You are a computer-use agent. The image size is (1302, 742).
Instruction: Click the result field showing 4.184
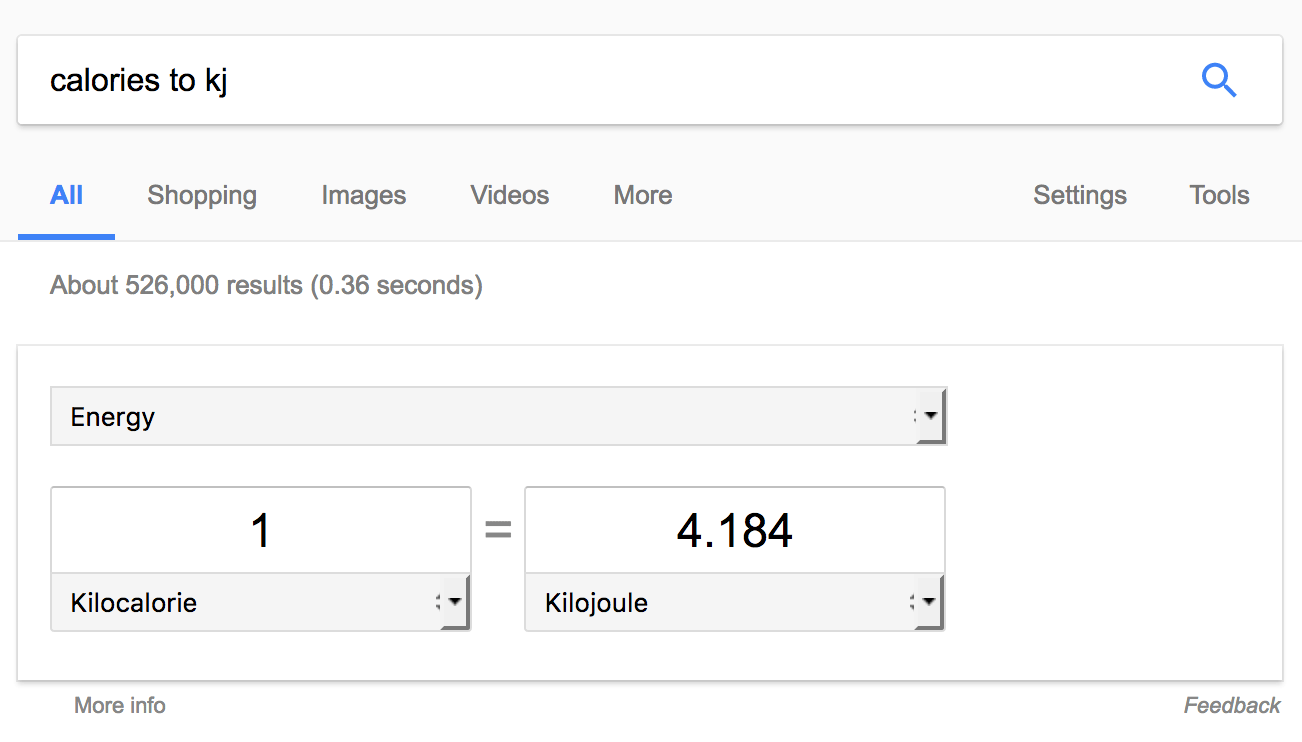[734, 530]
